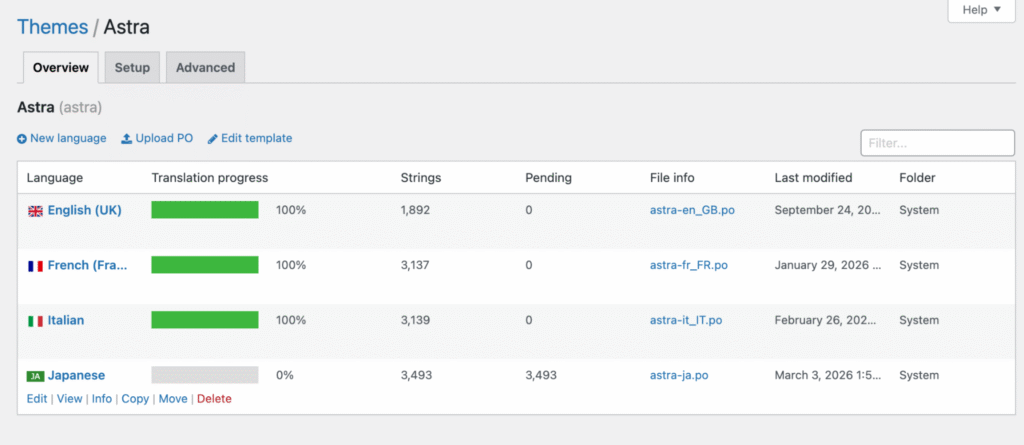Image resolution: width=1024 pixels, height=445 pixels.
Task: Click the Italian translation progress bar
Action: coord(205,320)
